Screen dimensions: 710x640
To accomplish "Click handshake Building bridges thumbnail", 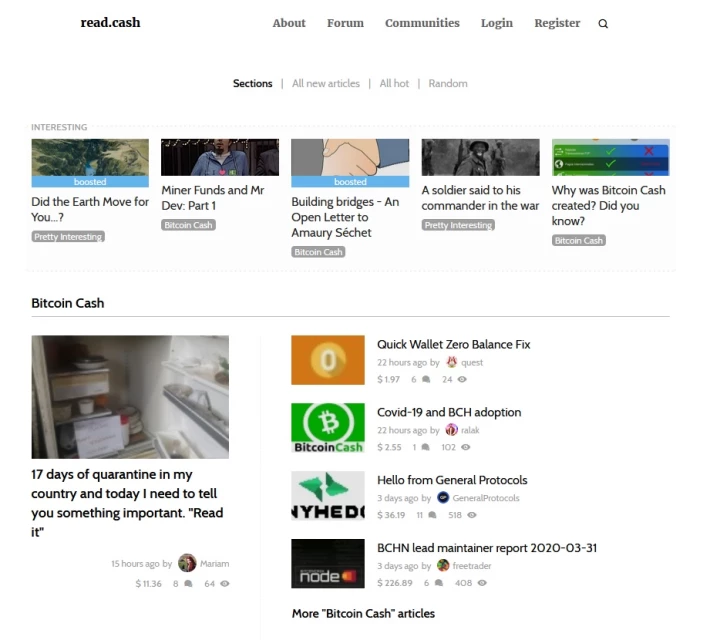I will pyautogui.click(x=350, y=157).
